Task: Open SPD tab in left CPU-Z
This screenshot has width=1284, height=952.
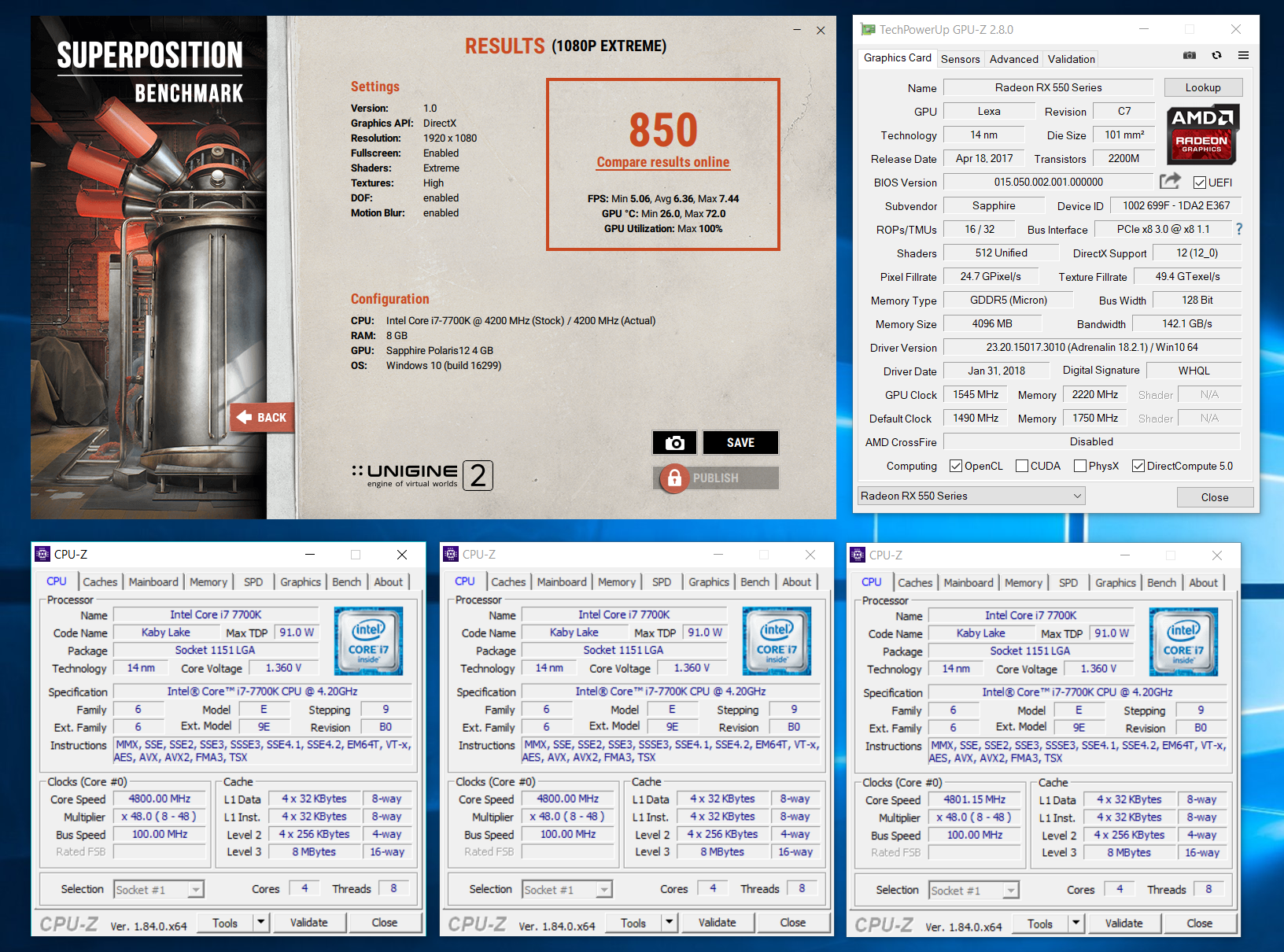Action: 253,582
